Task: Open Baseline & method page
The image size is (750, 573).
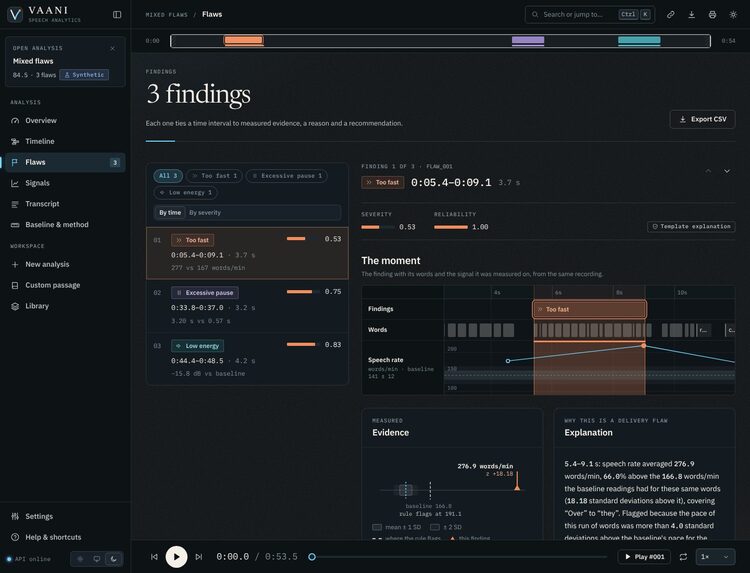Action: pyautogui.click(x=66, y=224)
